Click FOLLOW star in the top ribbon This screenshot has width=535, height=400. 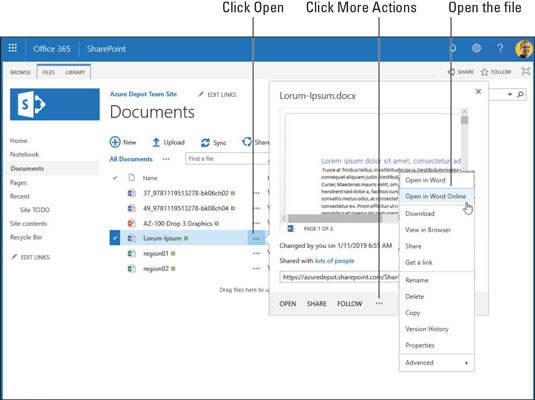[496, 72]
